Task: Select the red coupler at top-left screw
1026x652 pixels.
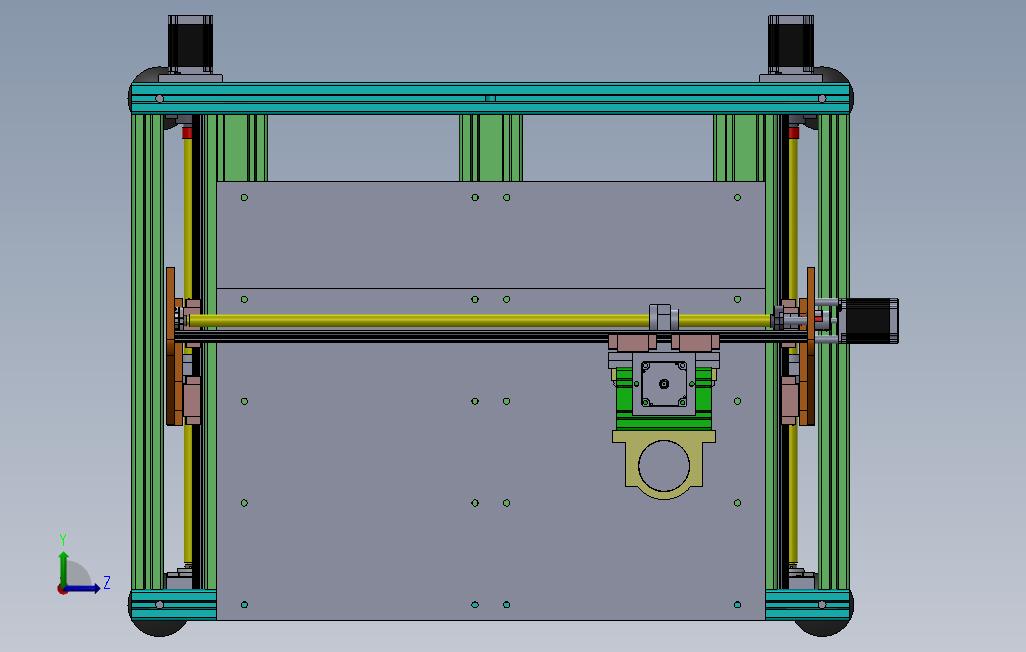Action: 187,133
